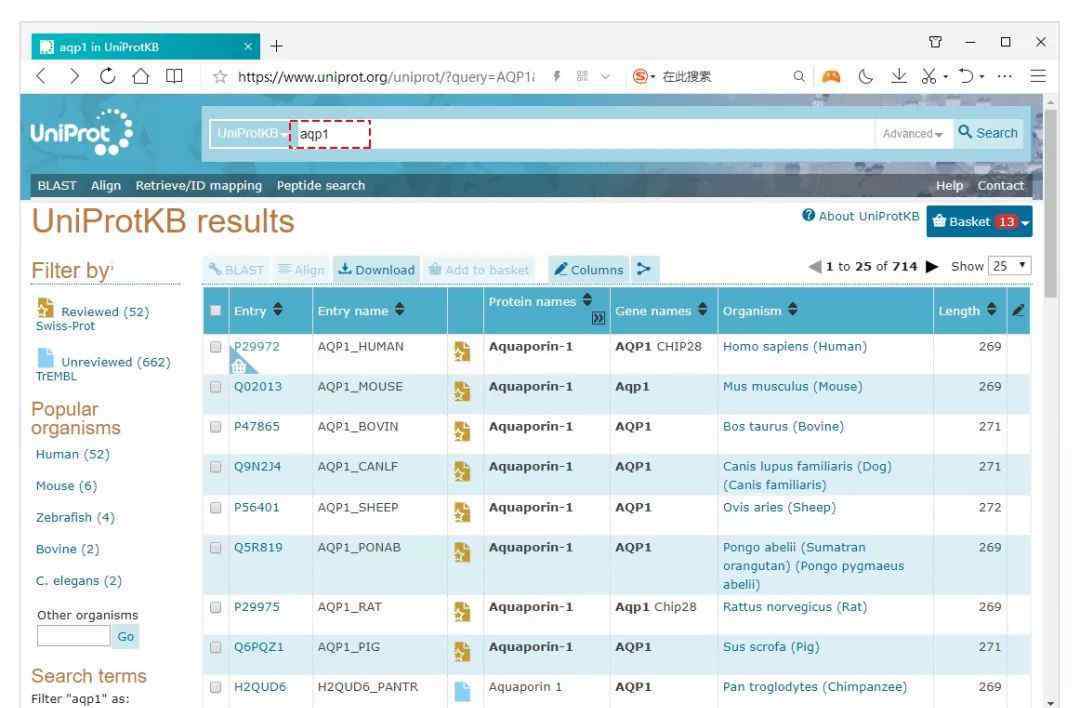The height and width of the screenshot is (708, 1080).
Task: Open the browser hamburger menu
Action: (x=1038, y=76)
